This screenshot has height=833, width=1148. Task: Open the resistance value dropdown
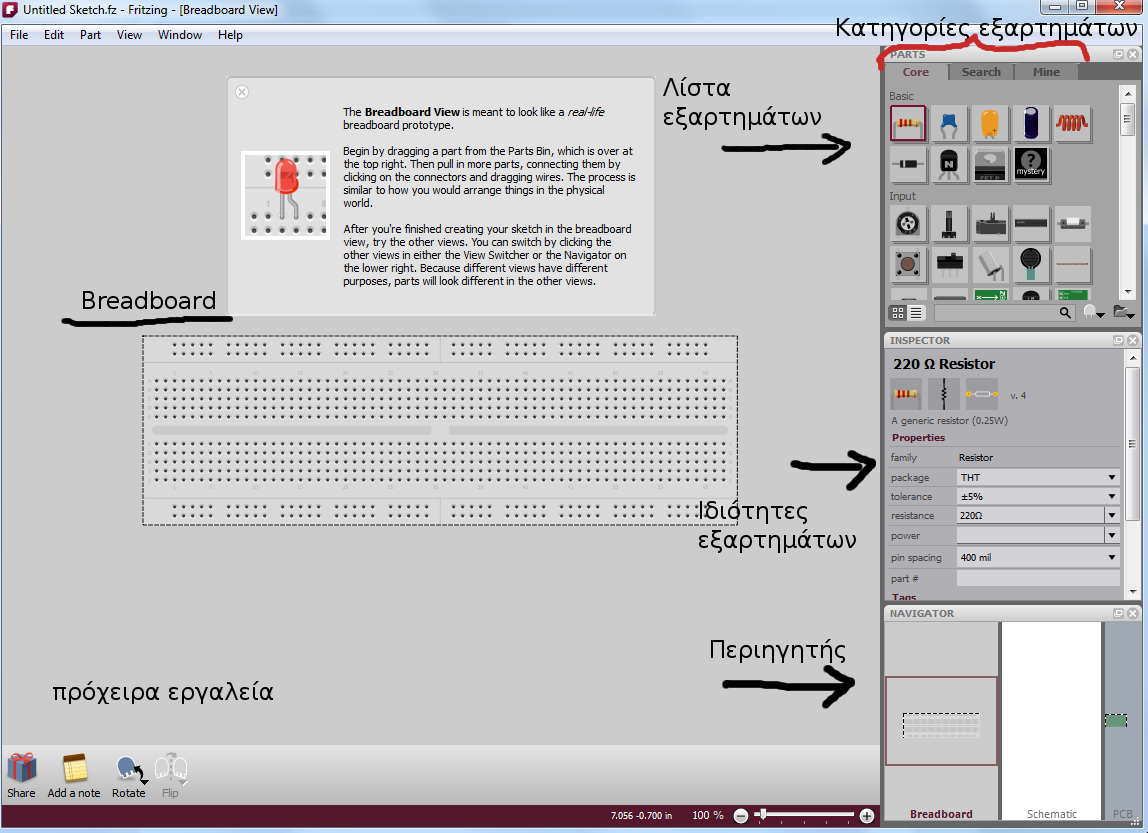click(x=1111, y=515)
